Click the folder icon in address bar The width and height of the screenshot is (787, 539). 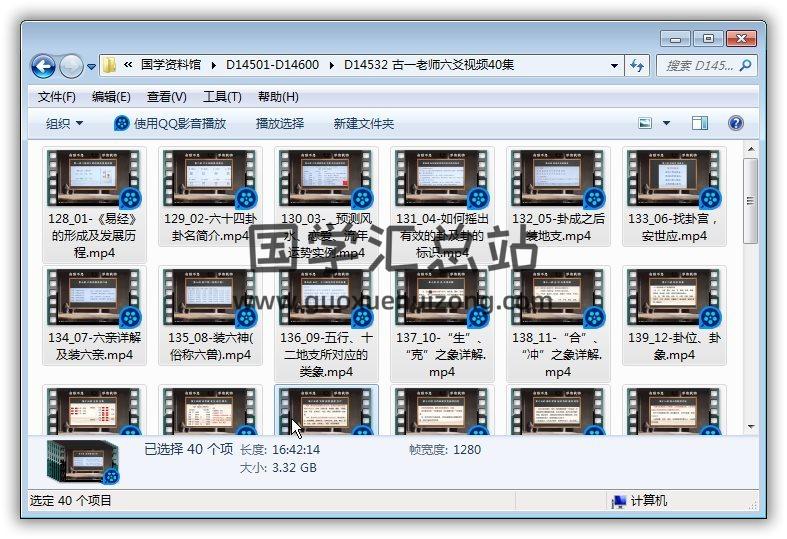click(109, 65)
